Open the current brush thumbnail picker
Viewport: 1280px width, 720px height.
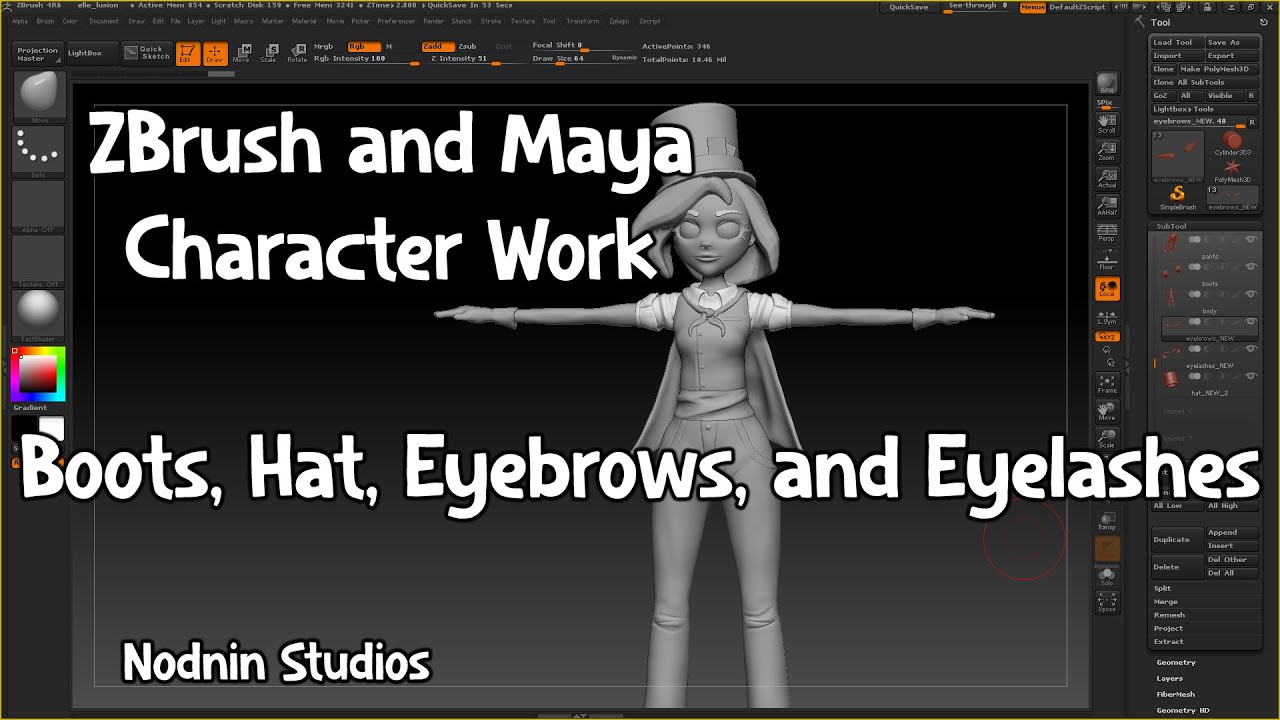pyautogui.click(x=39, y=98)
